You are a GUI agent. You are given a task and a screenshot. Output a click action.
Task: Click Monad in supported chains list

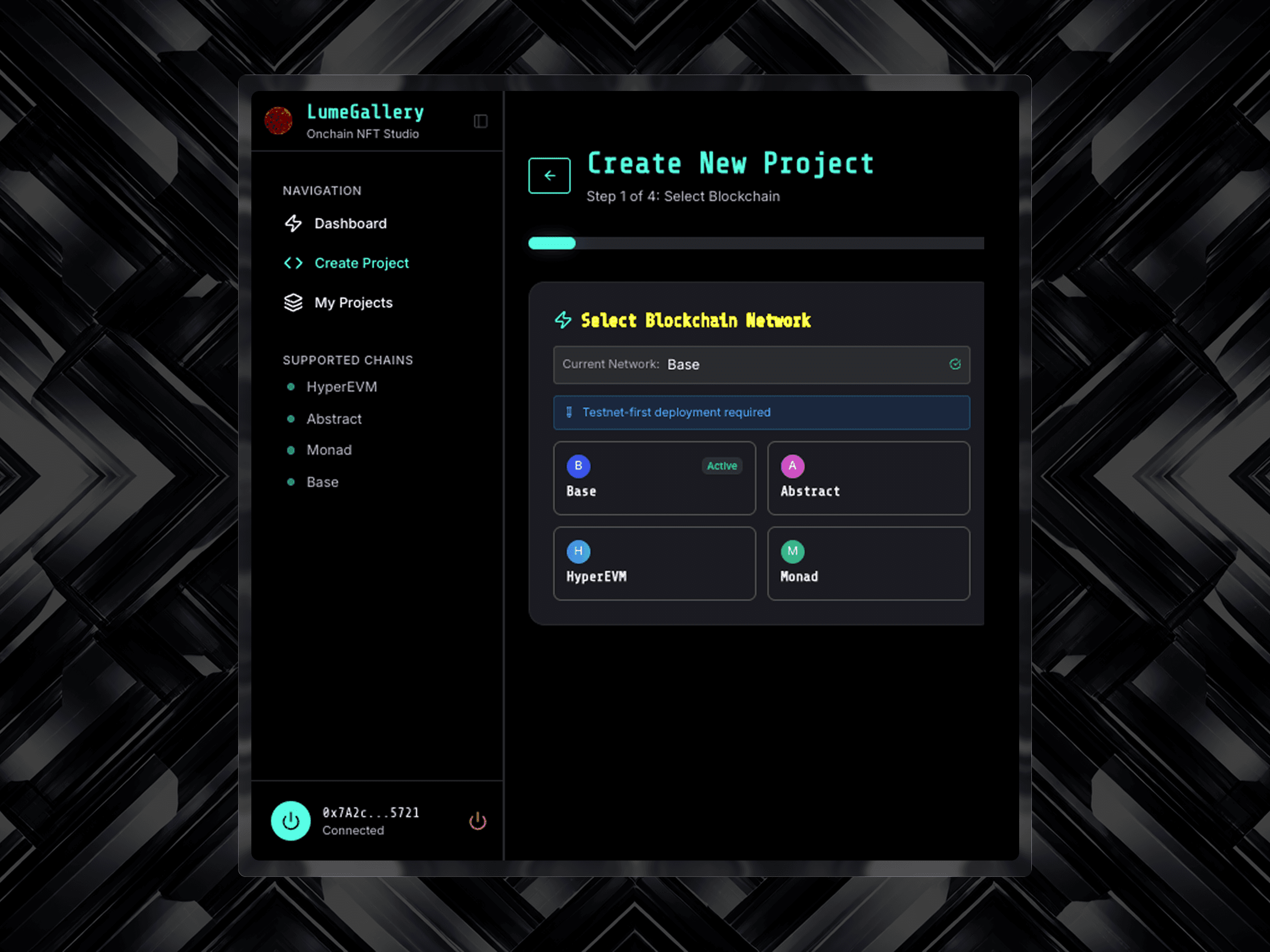(x=329, y=450)
